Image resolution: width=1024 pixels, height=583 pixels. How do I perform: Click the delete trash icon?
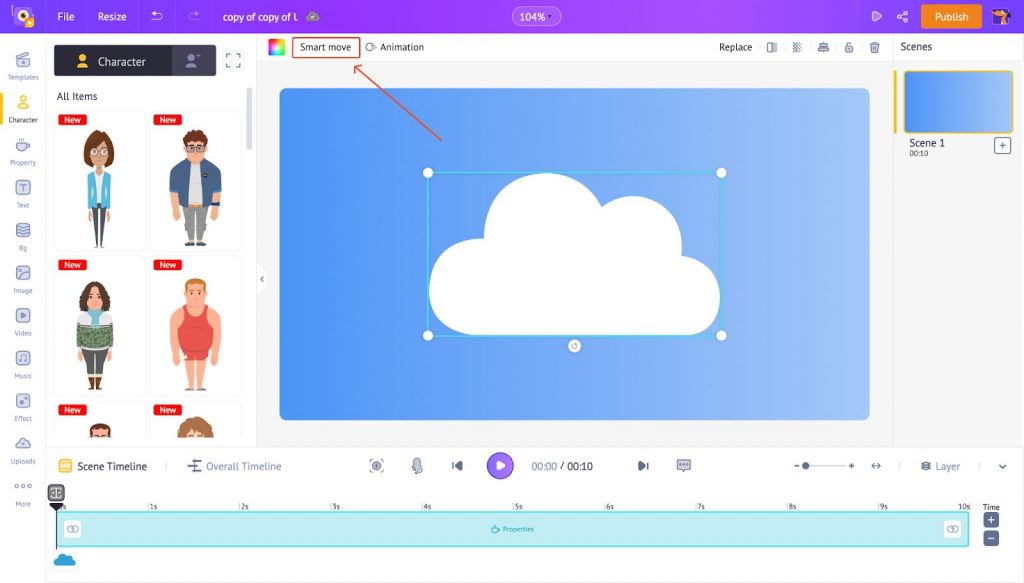(875, 47)
